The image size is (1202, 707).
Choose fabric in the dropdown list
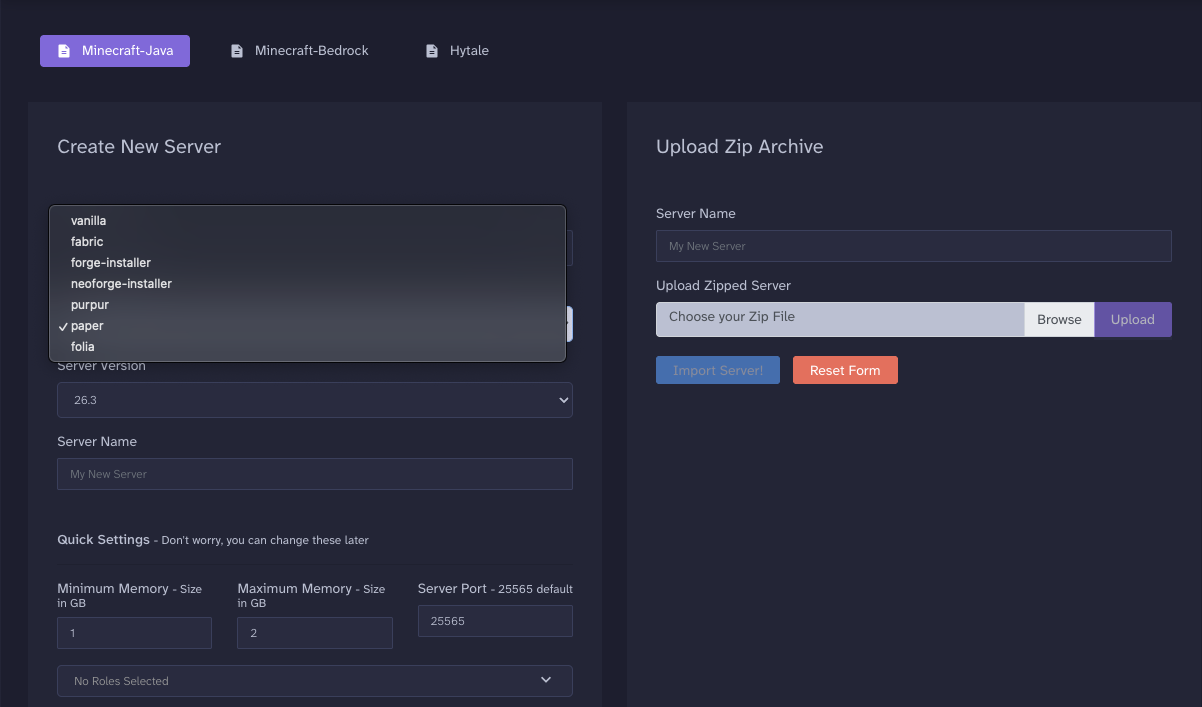(x=307, y=242)
